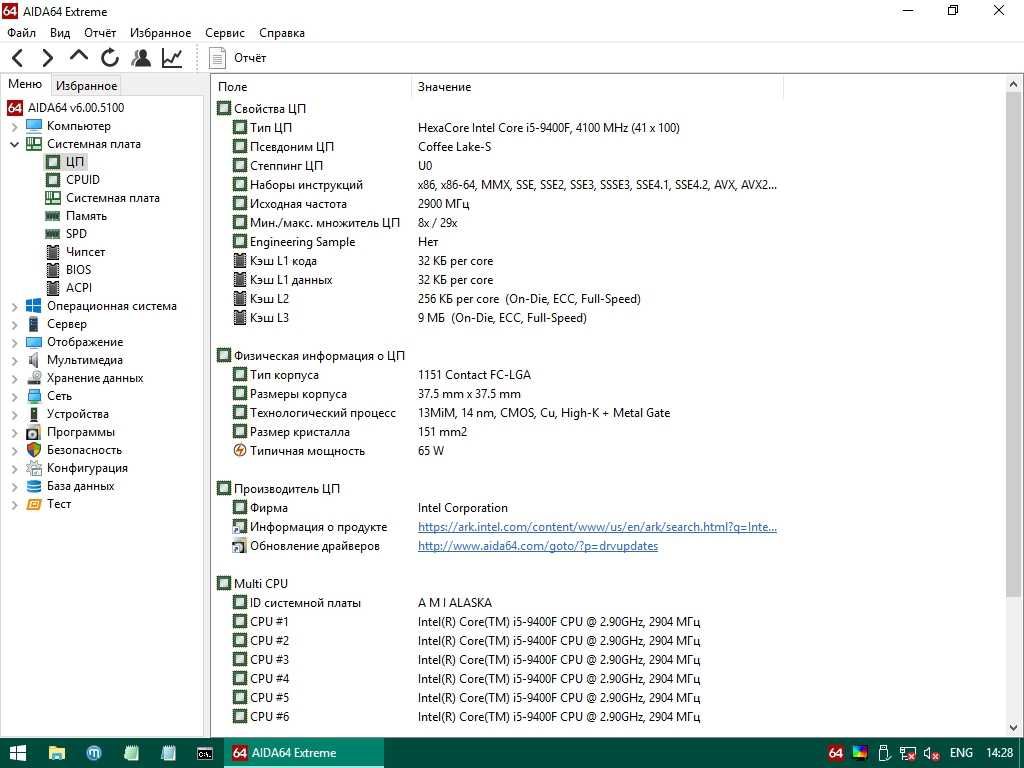This screenshot has height=768, width=1024.
Task: Open the Сервис menu
Action: [x=225, y=33]
